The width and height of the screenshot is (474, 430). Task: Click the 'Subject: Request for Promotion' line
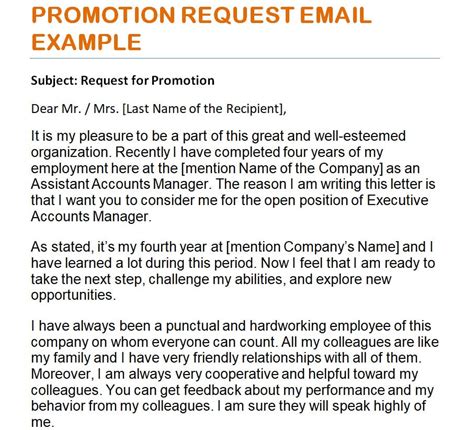(123, 81)
